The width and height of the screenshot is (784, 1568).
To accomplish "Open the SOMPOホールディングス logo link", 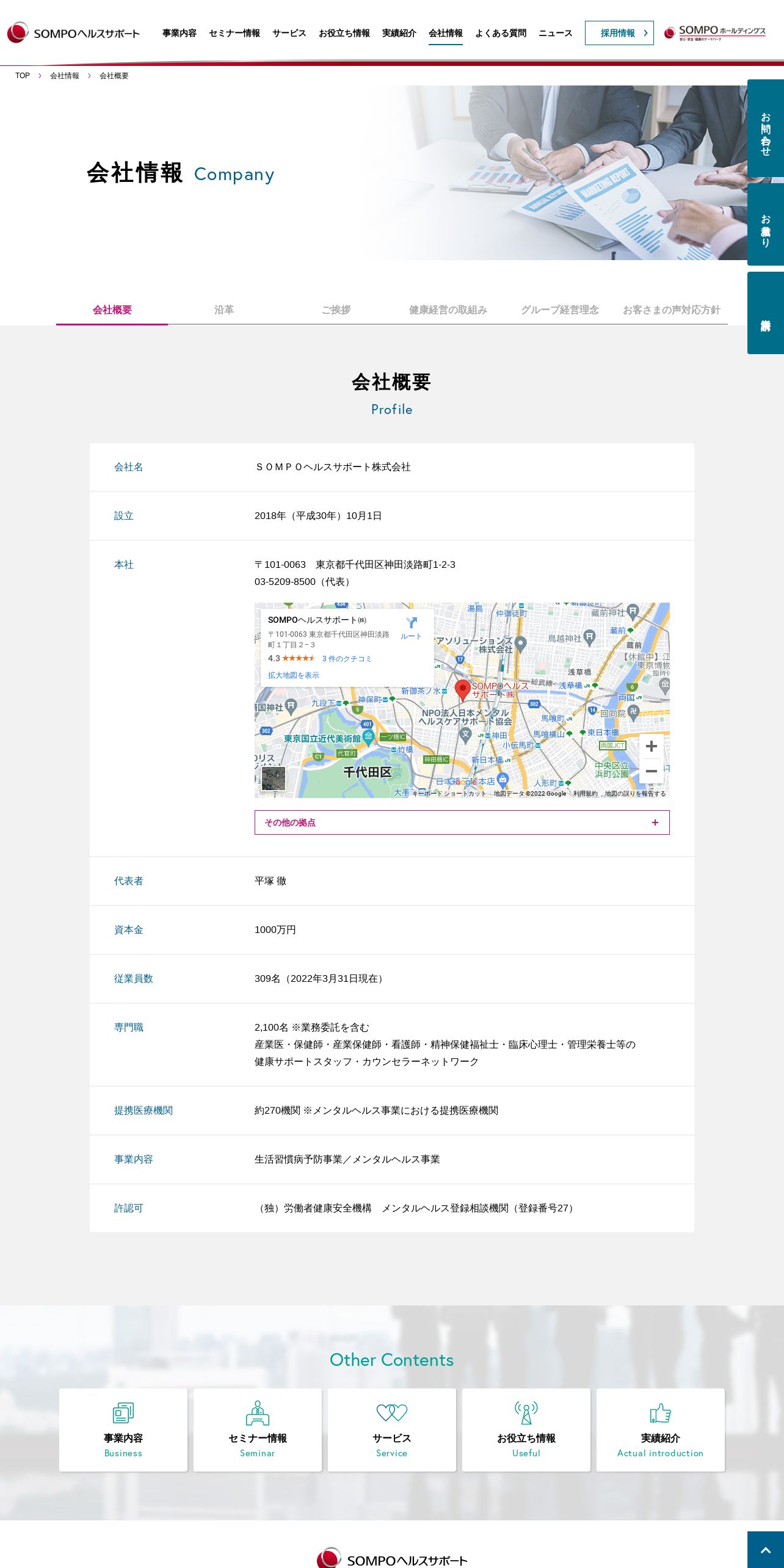I will 714,33.
